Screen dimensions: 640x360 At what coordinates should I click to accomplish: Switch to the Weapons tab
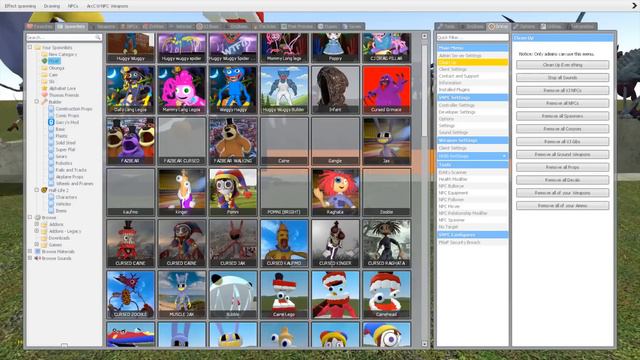103,27
